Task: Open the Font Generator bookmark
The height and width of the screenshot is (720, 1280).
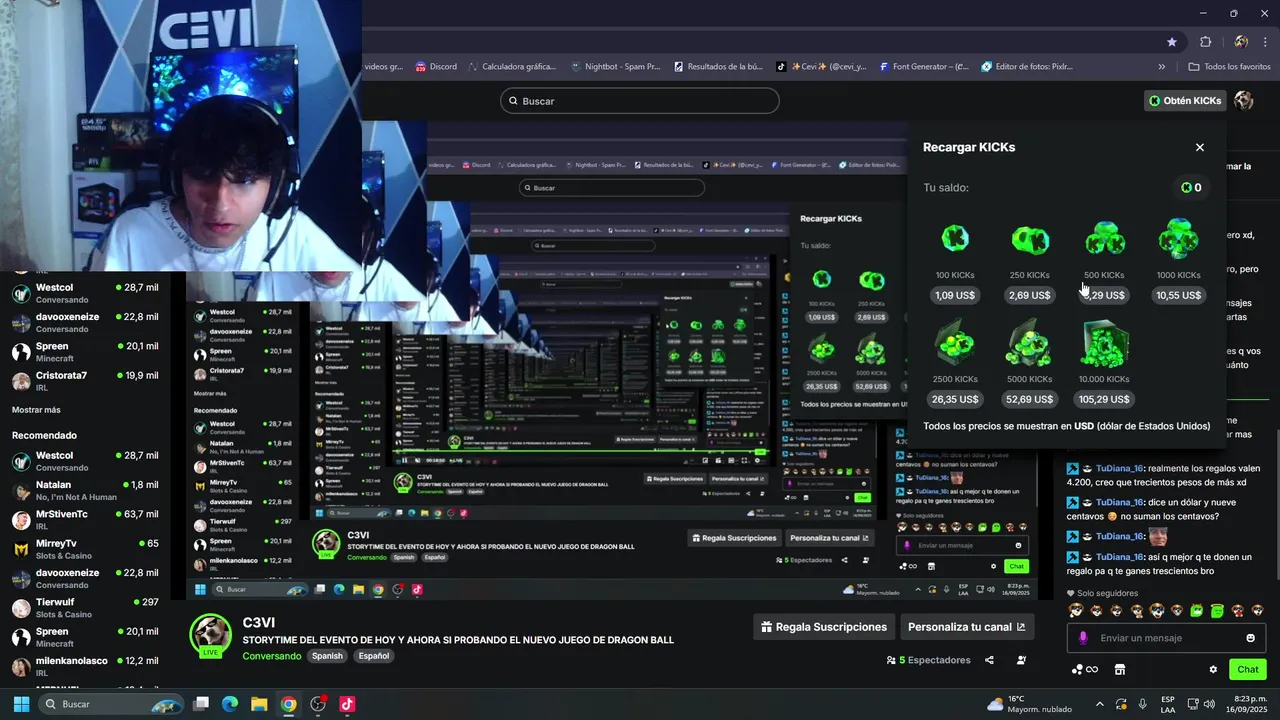Action: click(925, 67)
